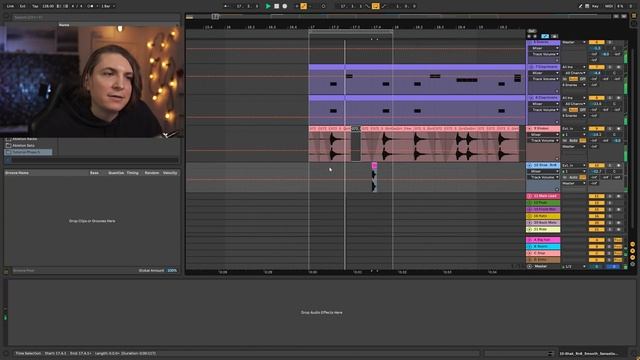The width and height of the screenshot is (640, 360).
Task: Select Ableton Packs in browser
Action: (24, 139)
